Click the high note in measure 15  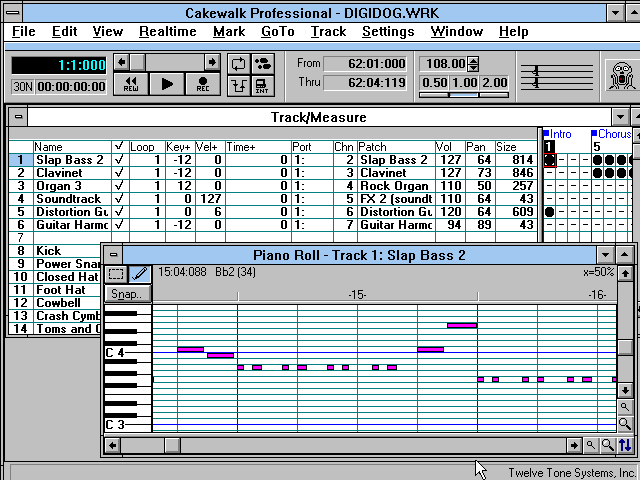(462, 325)
